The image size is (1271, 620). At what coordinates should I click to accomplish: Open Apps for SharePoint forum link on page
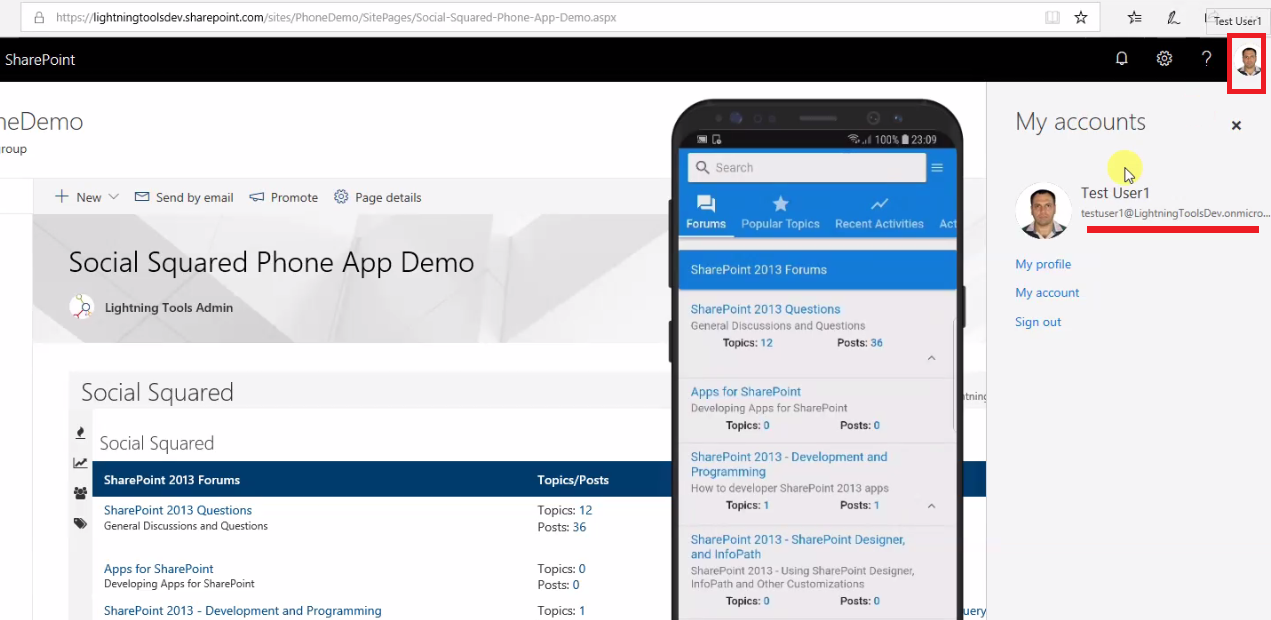point(159,569)
